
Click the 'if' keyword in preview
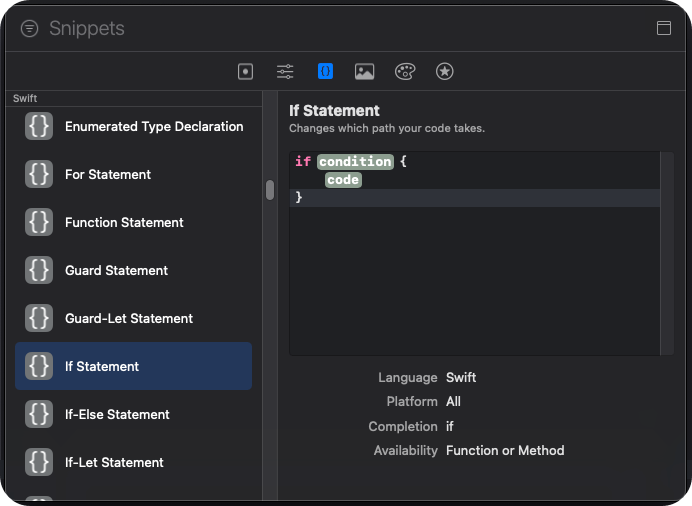[x=303, y=162]
